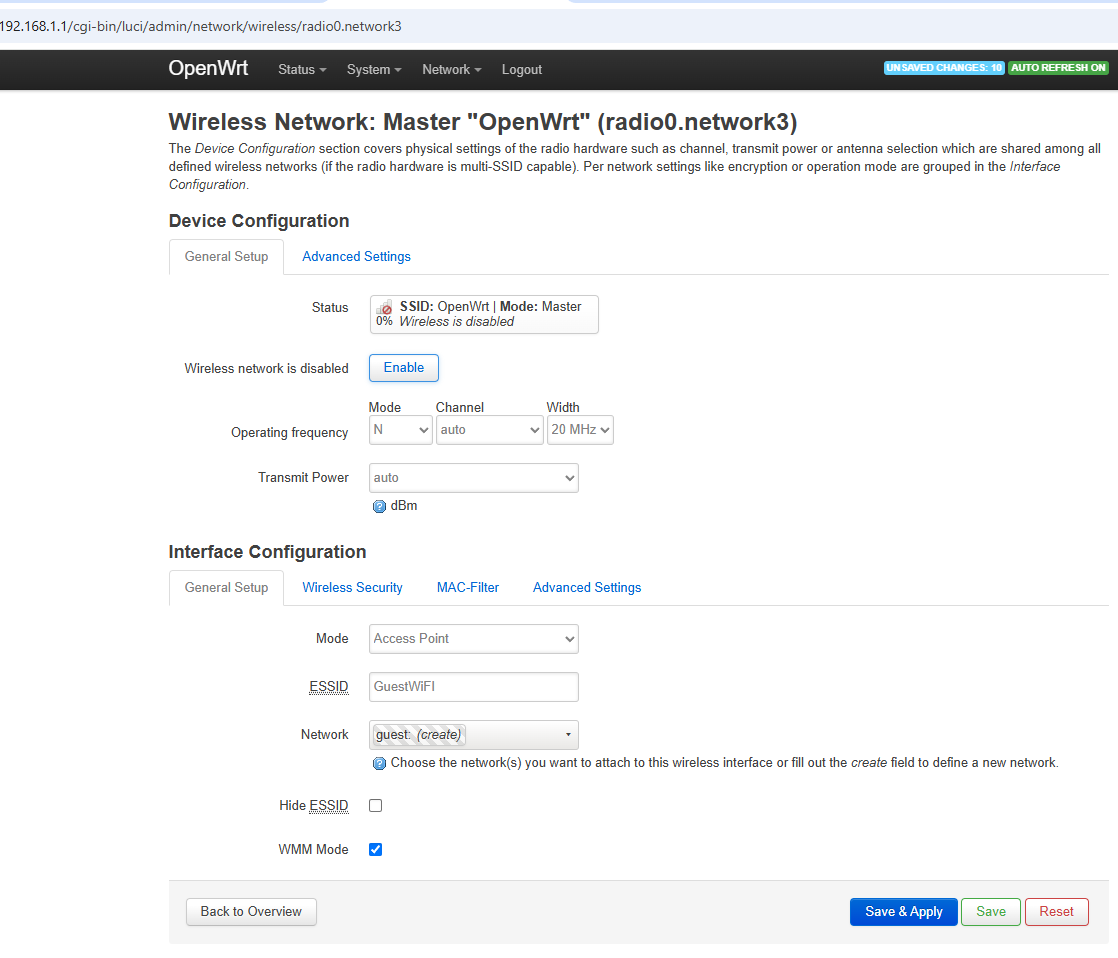Click the OpenWrt logo link
The image size is (1118, 958).
tap(208, 68)
